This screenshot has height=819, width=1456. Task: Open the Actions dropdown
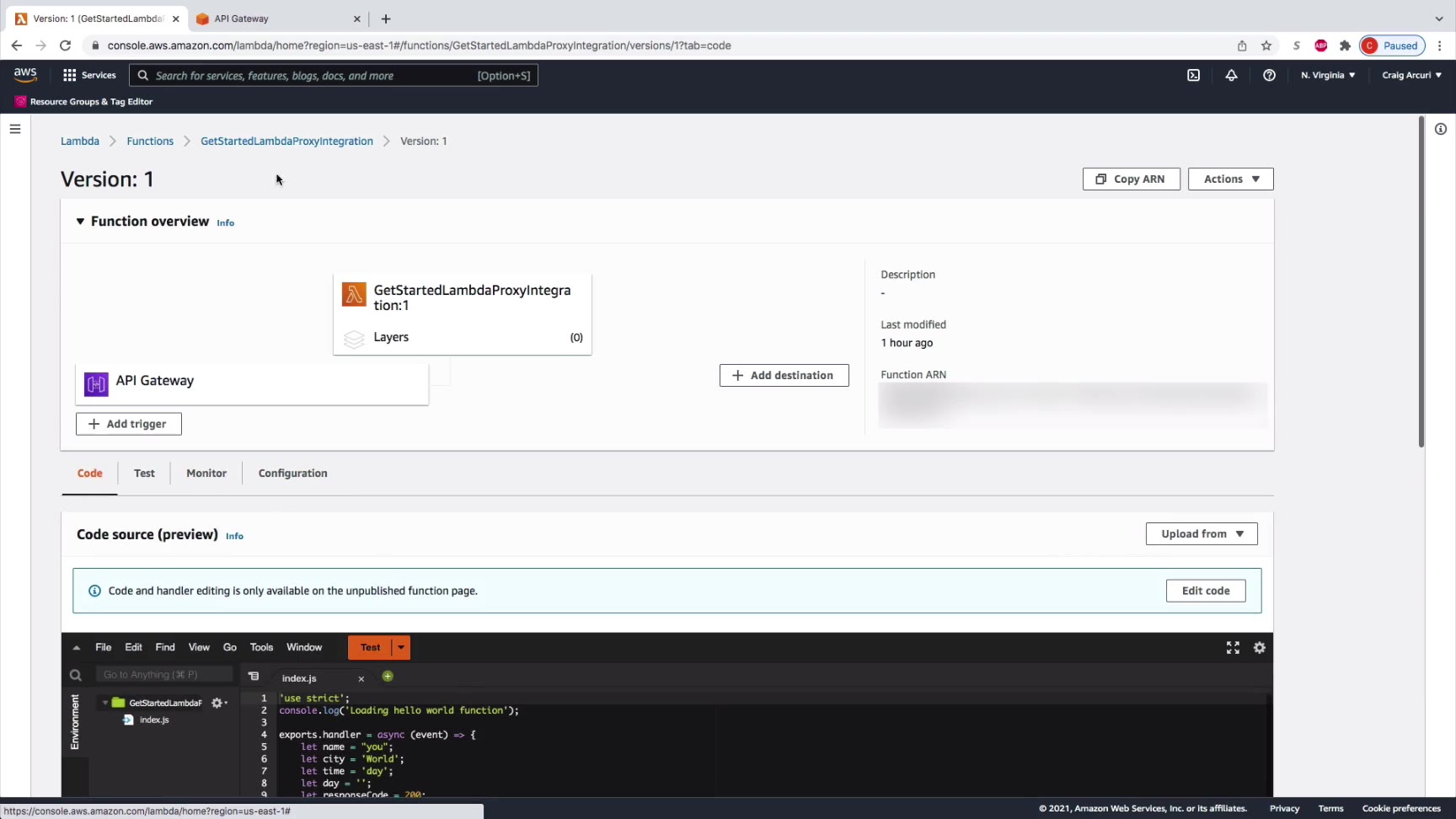click(1230, 179)
